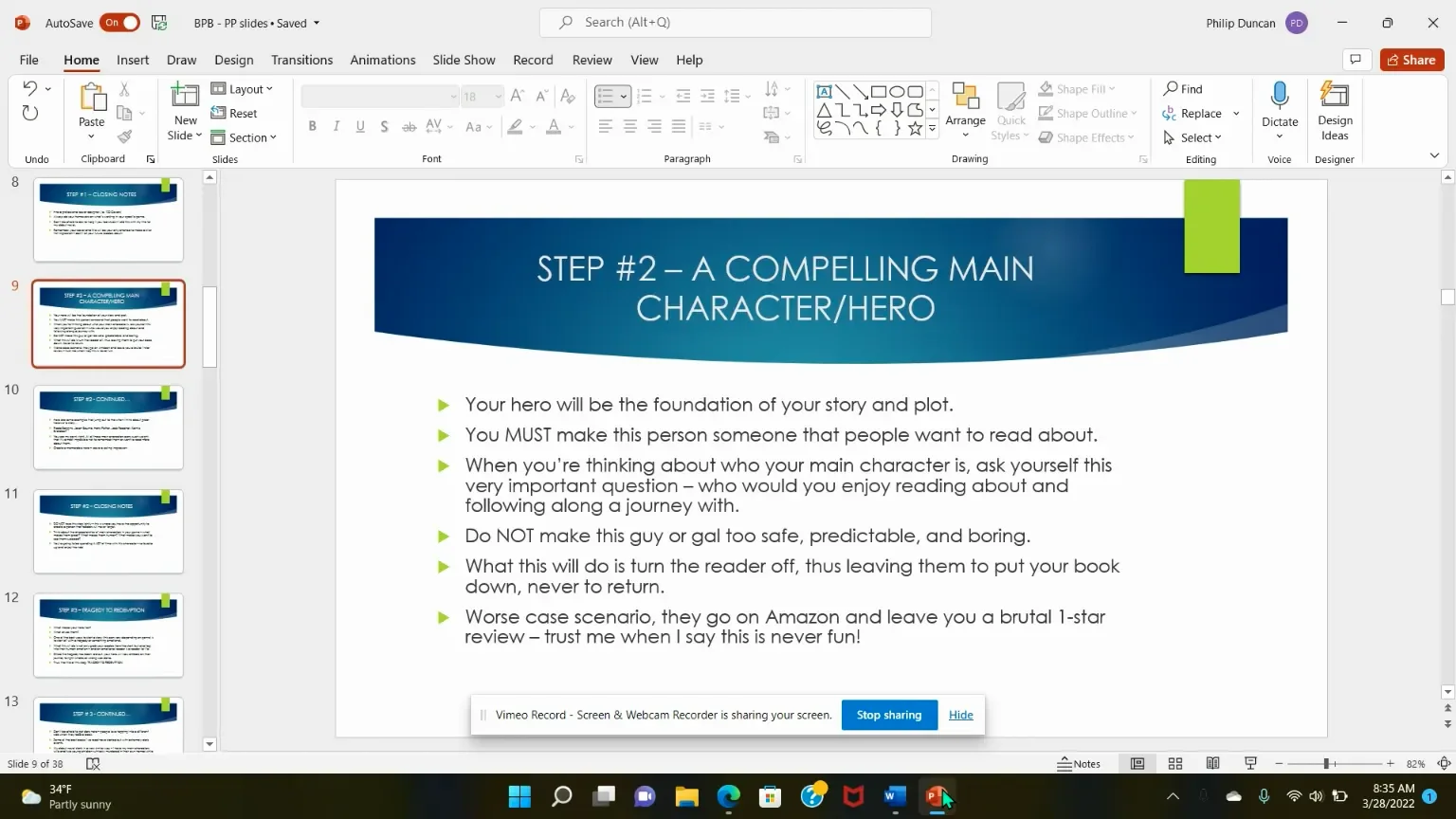Toggle Italic formatting

[336, 126]
